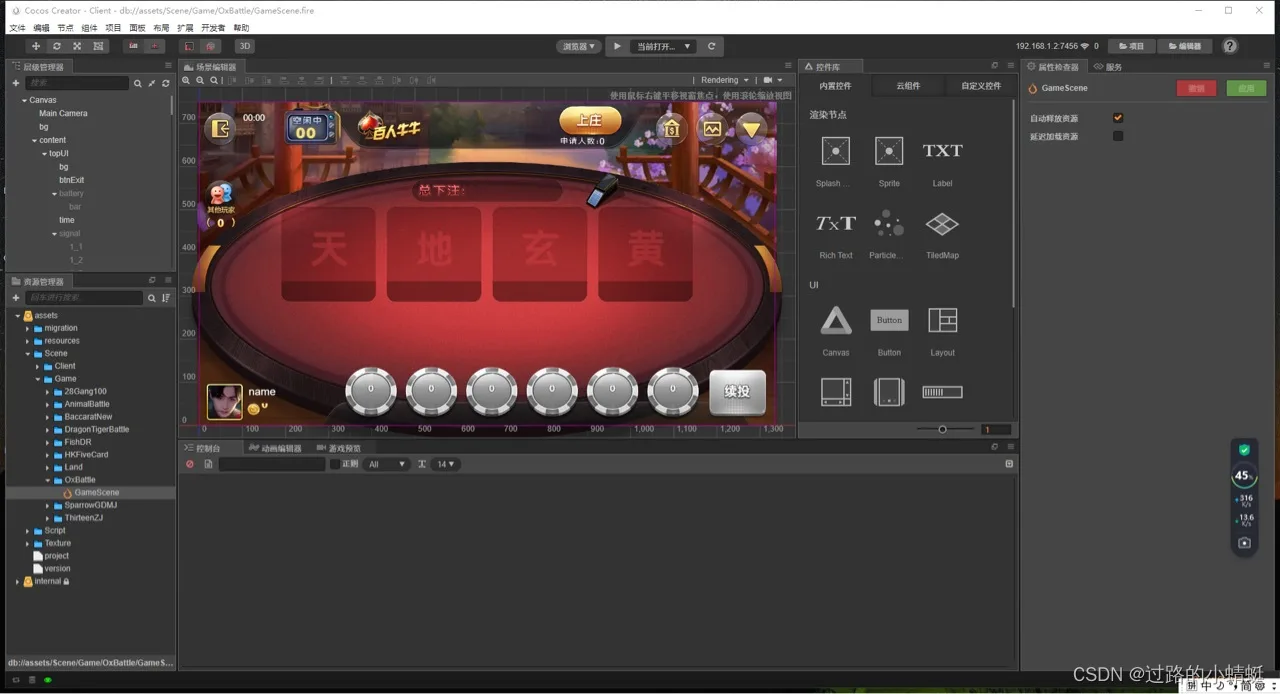Switch to the 云组件 tab

908,86
